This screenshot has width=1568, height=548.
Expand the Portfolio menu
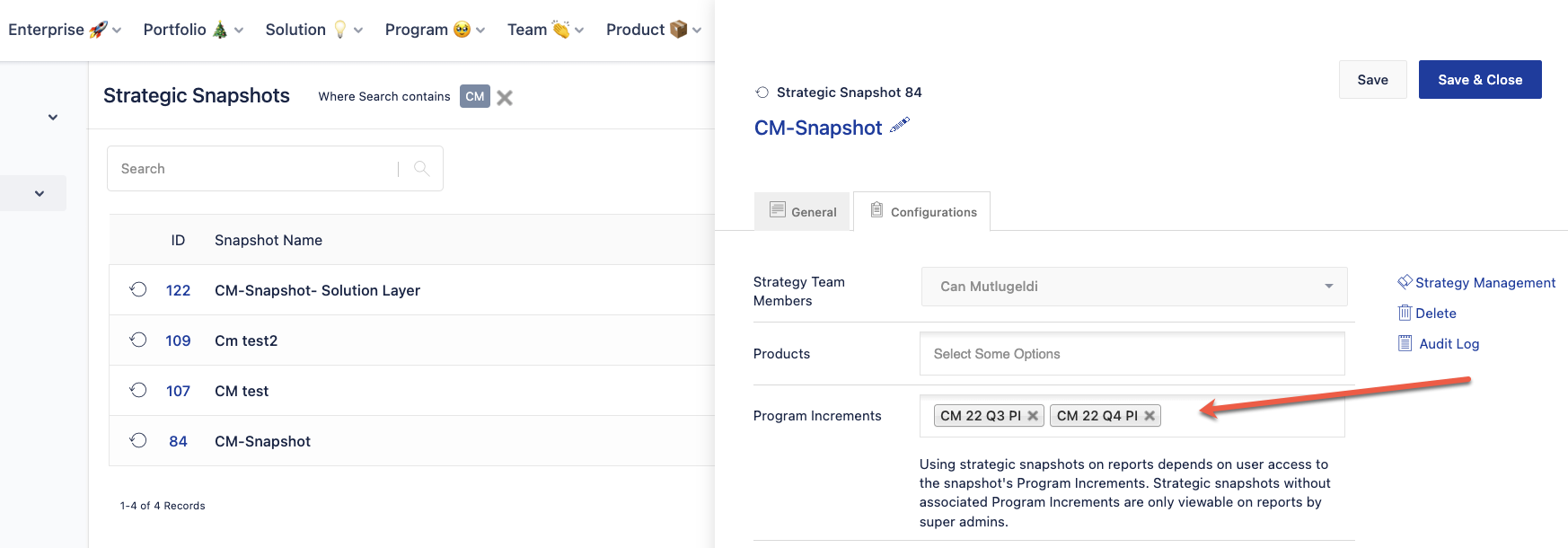pos(193,30)
